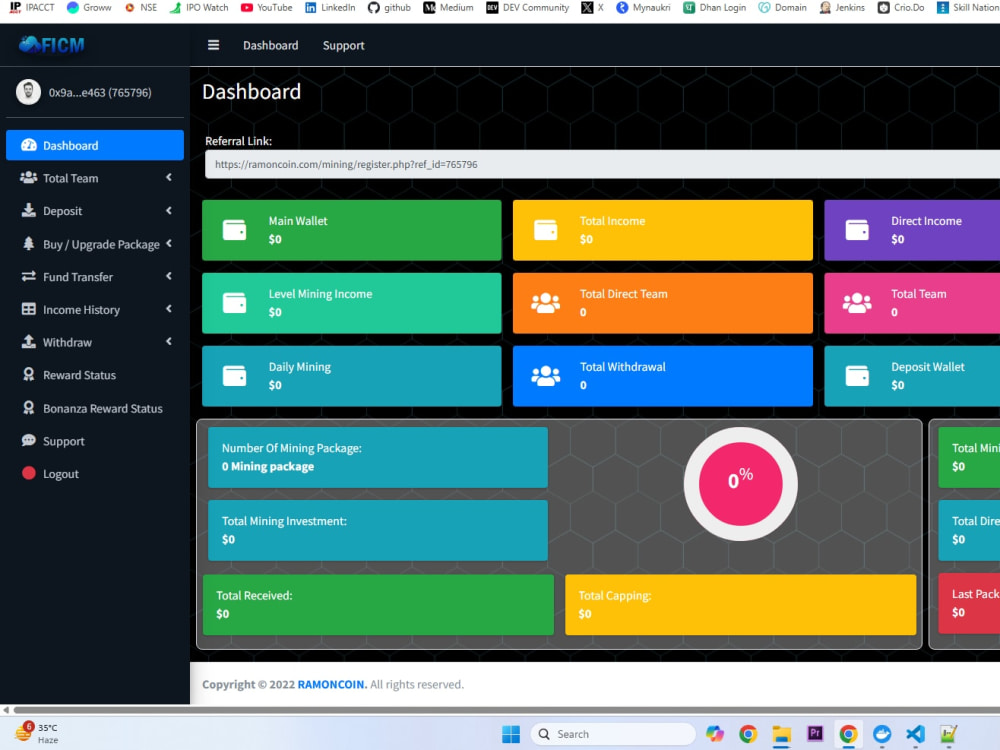Viewport: 1000px width, 750px height.
Task: Expand the Fund Transfer submenu chevron
Action: pos(169,276)
